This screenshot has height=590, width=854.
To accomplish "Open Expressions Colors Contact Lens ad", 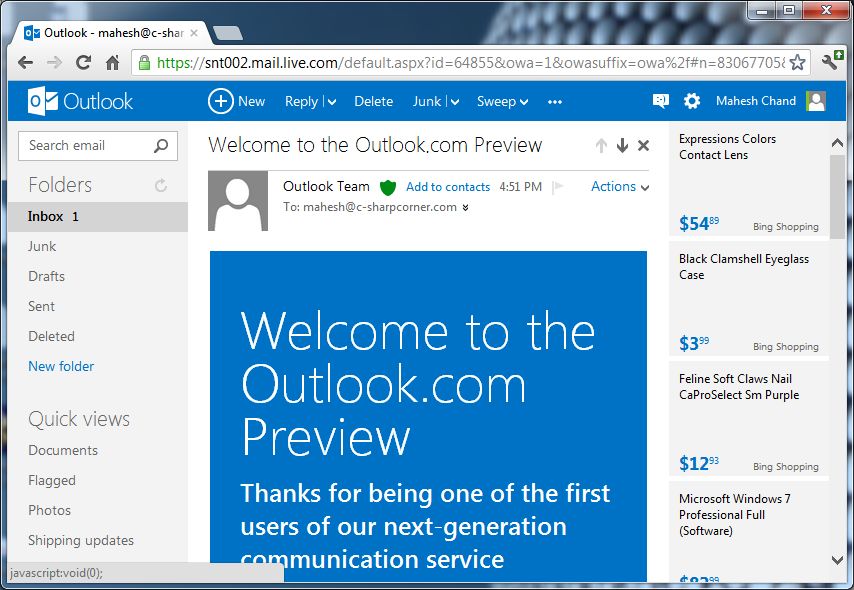I will pyautogui.click(x=749, y=179).
